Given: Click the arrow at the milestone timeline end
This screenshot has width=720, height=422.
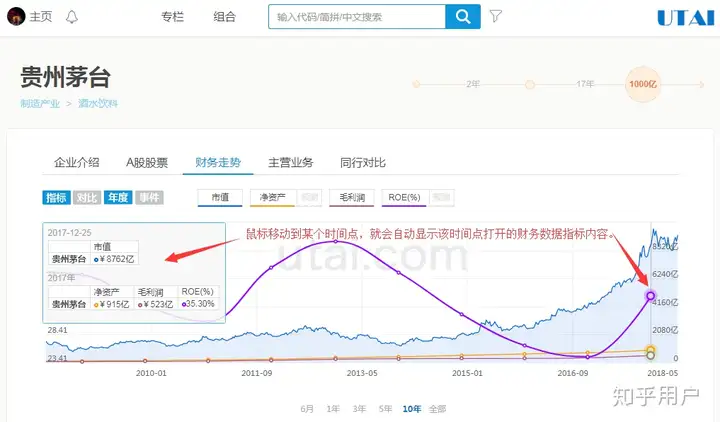Looking at the screenshot, I should tap(701, 84).
